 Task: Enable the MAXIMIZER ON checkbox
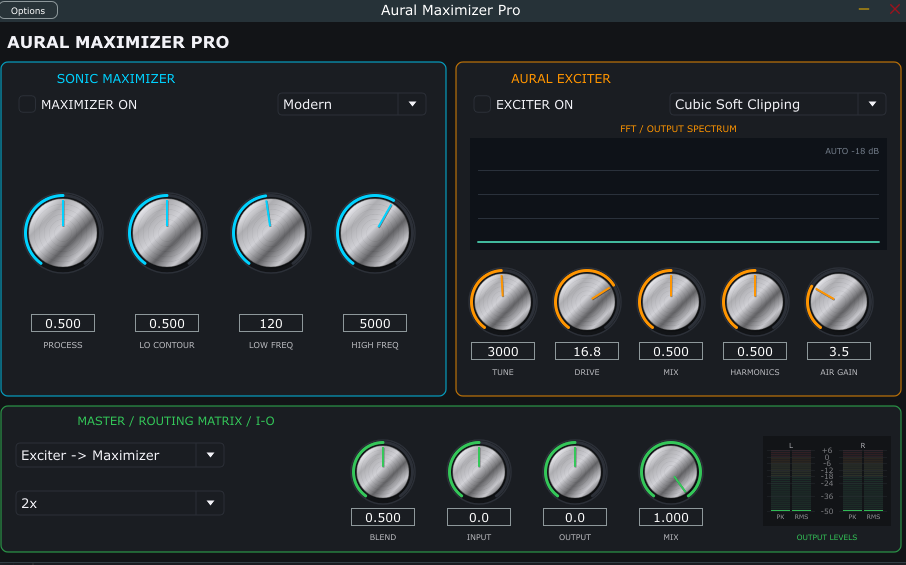(x=27, y=104)
